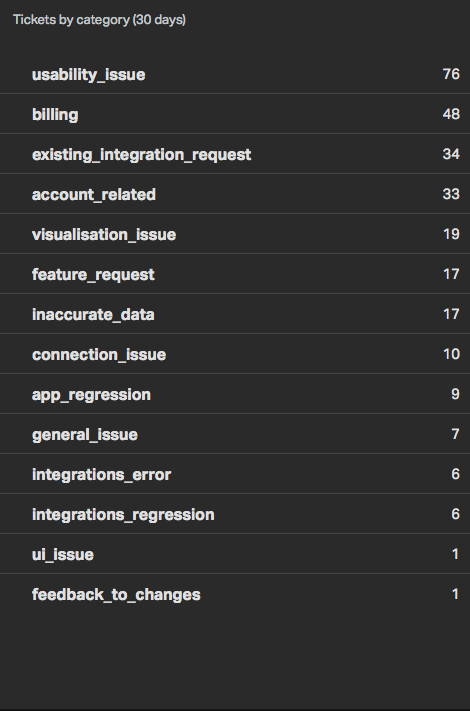Click the count 34 for existing_integration_request
This screenshot has height=711, width=470.
pos(451,154)
